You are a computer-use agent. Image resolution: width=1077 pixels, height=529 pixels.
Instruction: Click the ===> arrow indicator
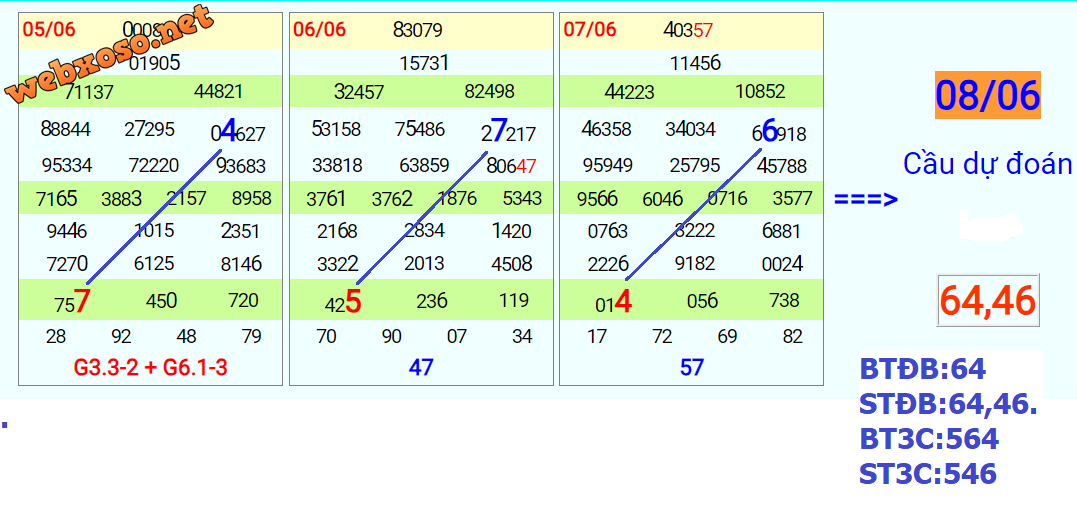[x=866, y=199]
